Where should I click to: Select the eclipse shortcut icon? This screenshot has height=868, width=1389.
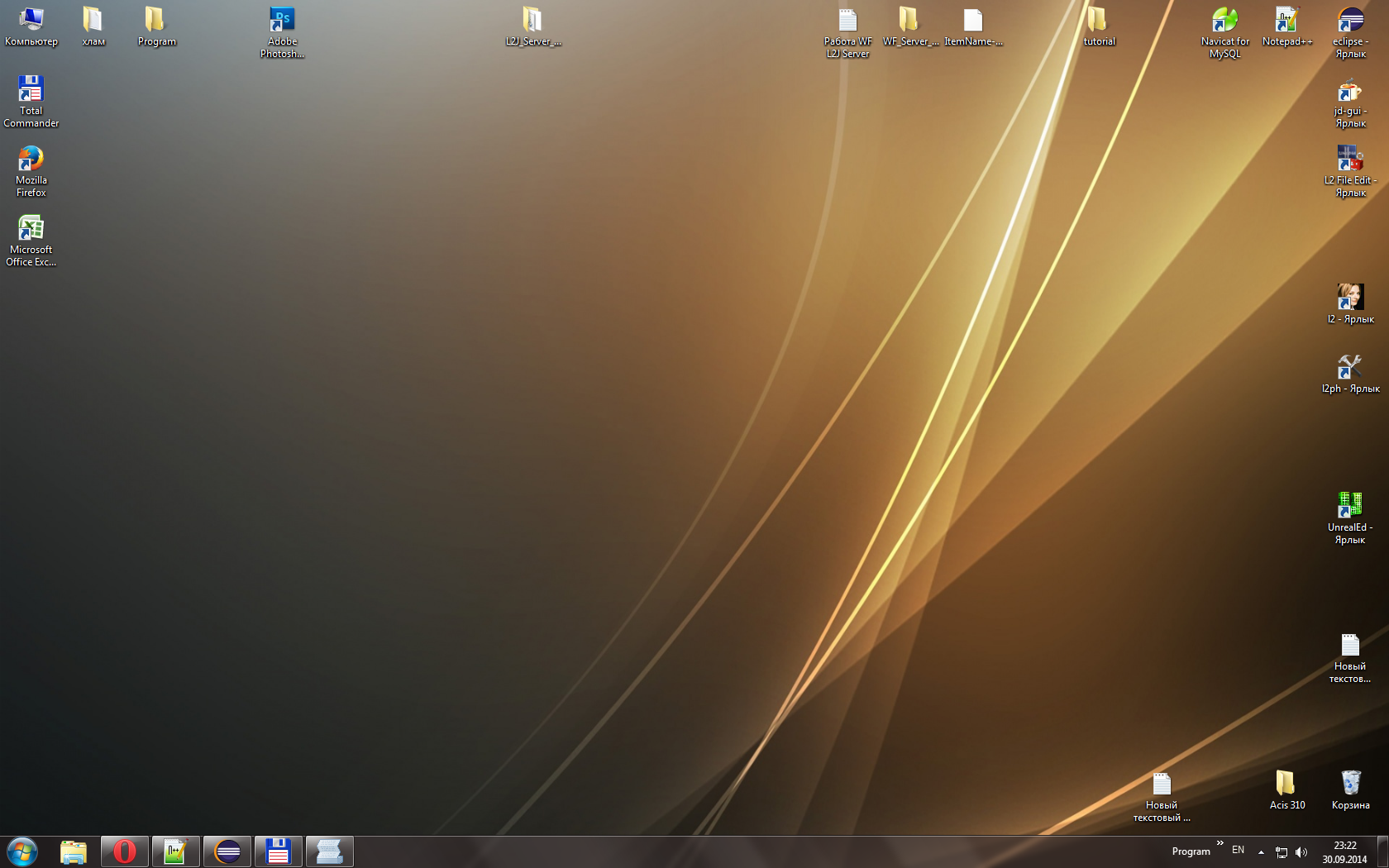1350,32
